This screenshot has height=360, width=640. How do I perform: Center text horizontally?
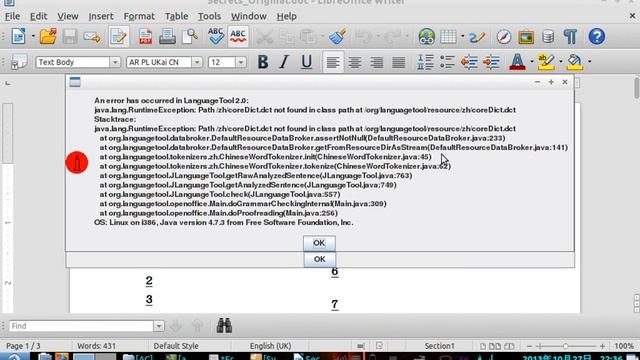(355, 62)
